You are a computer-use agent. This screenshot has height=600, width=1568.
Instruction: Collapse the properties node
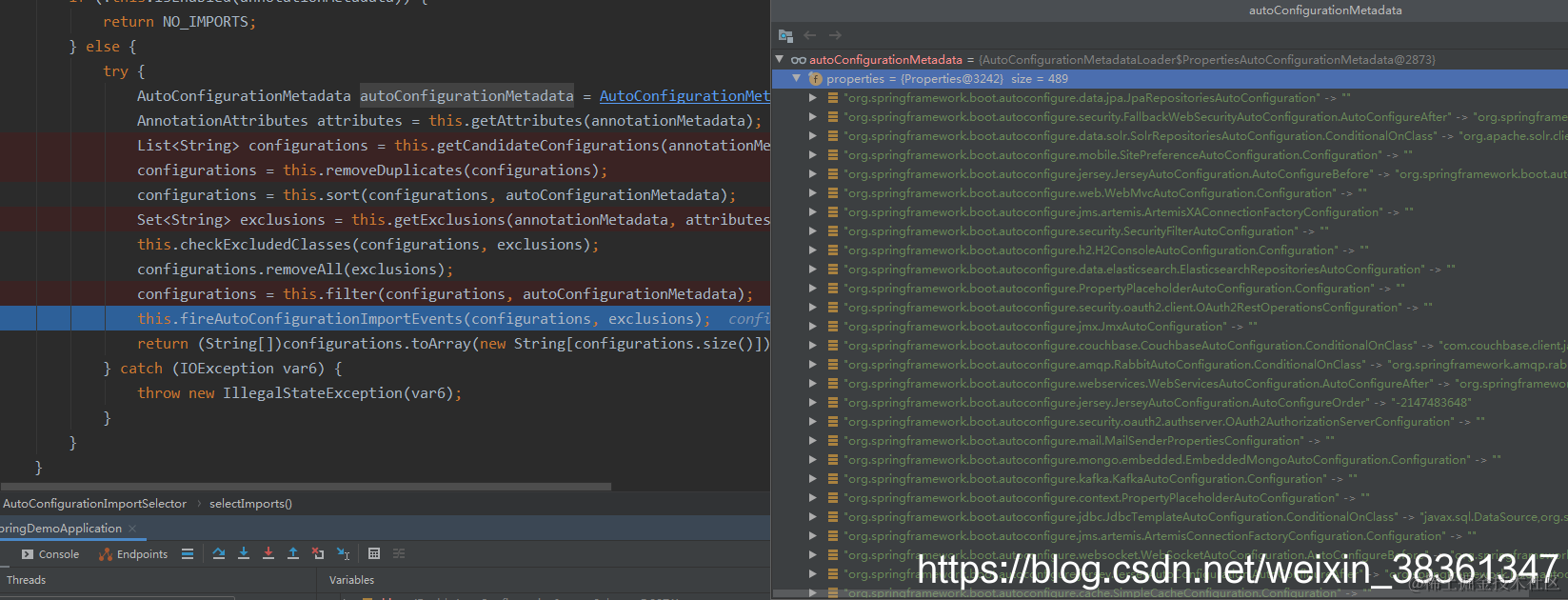point(797,79)
